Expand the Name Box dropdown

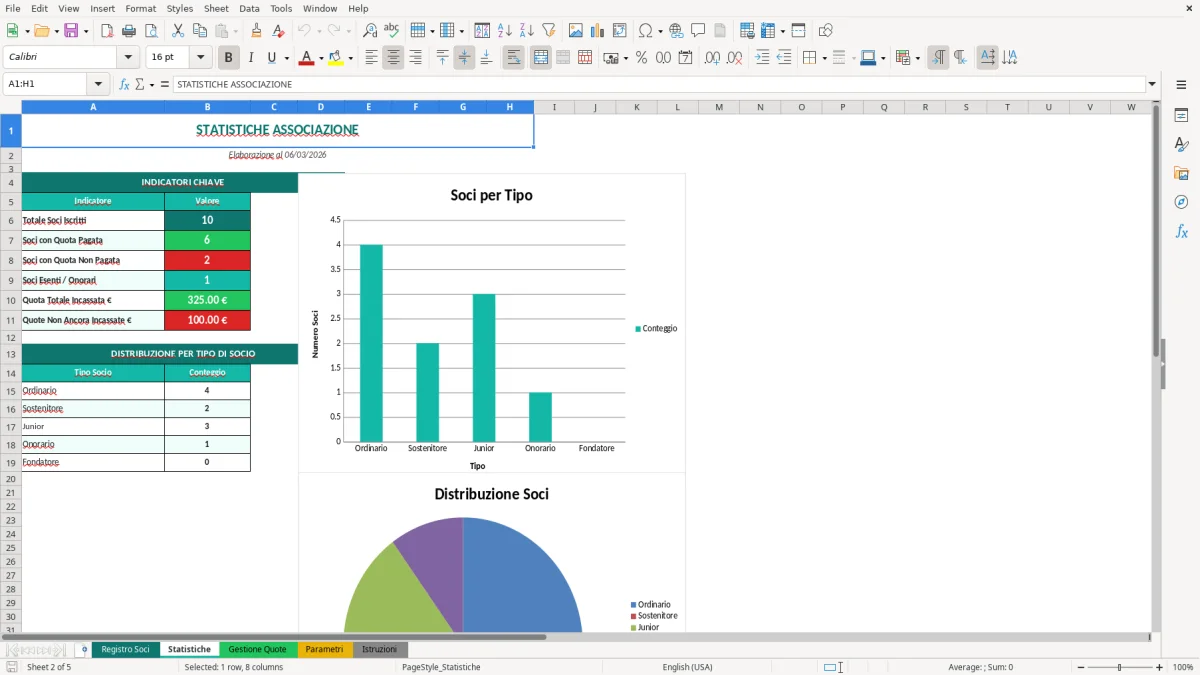click(x=98, y=84)
